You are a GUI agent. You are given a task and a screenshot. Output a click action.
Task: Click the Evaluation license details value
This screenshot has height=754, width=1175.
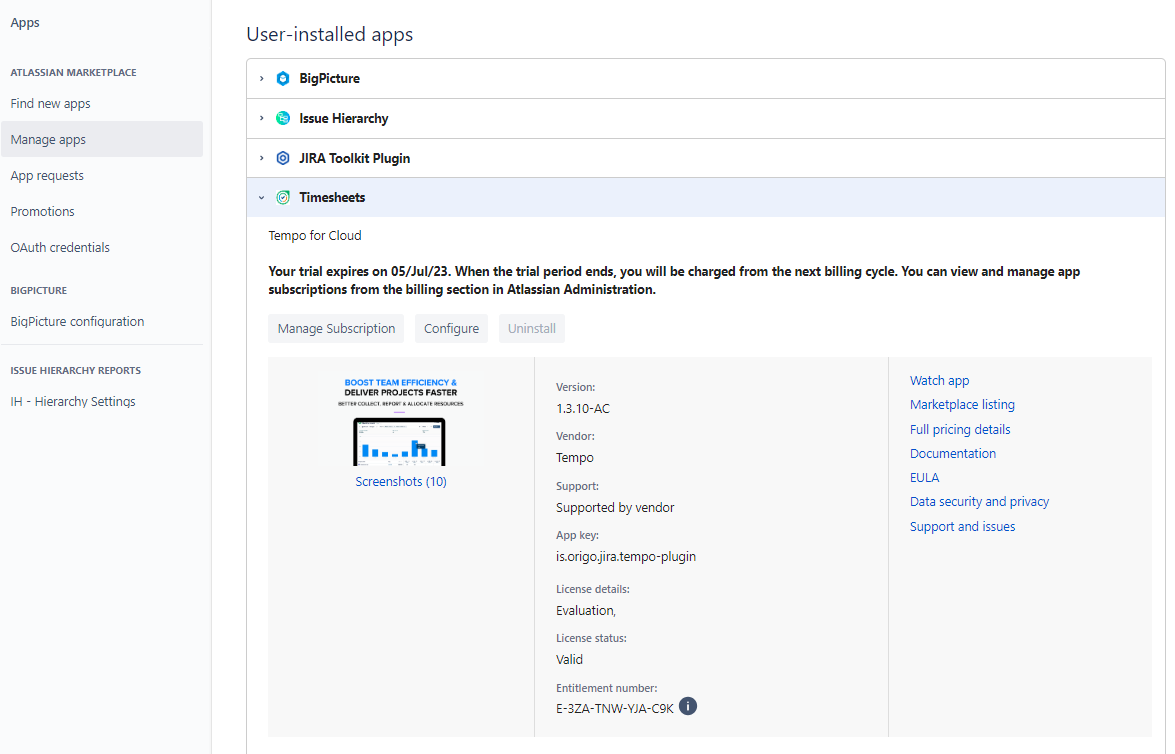(x=585, y=611)
